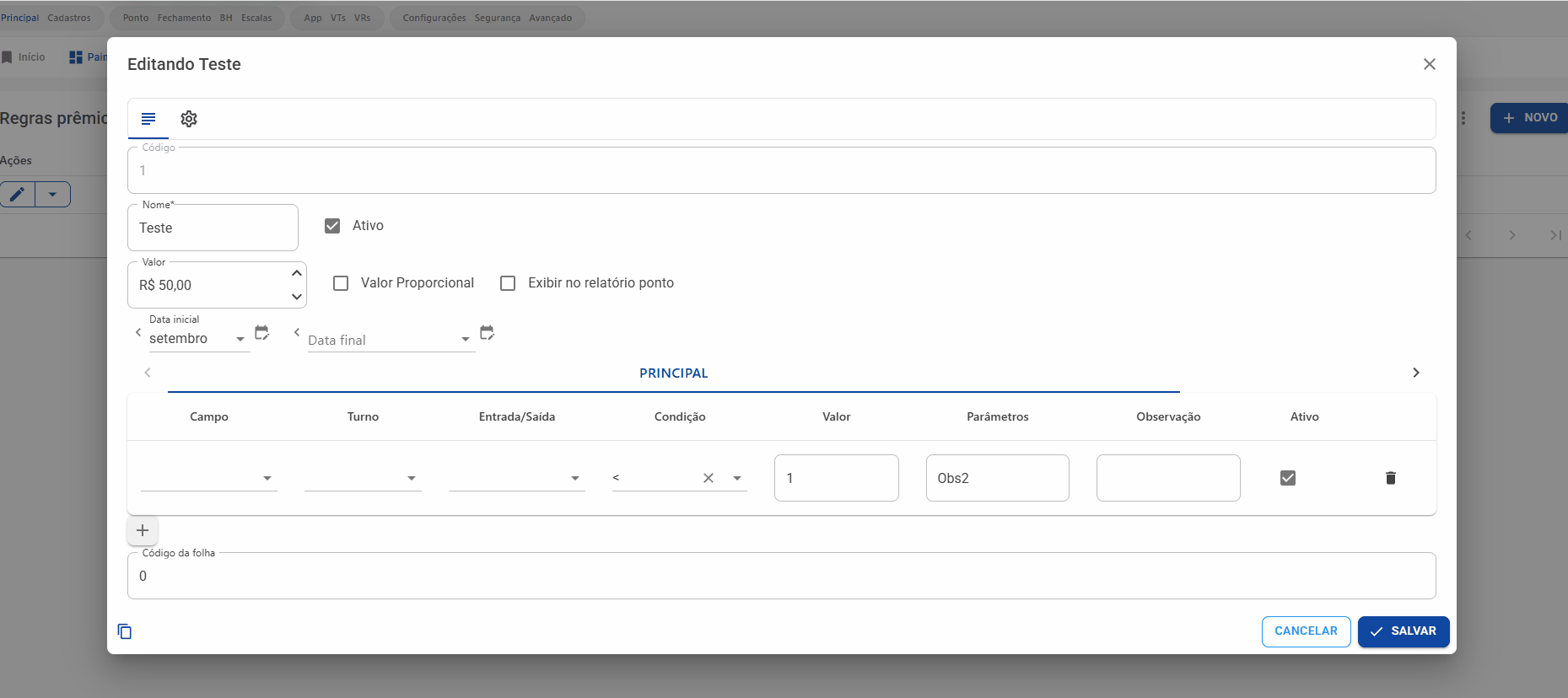Click the Código da folha field

click(782, 576)
